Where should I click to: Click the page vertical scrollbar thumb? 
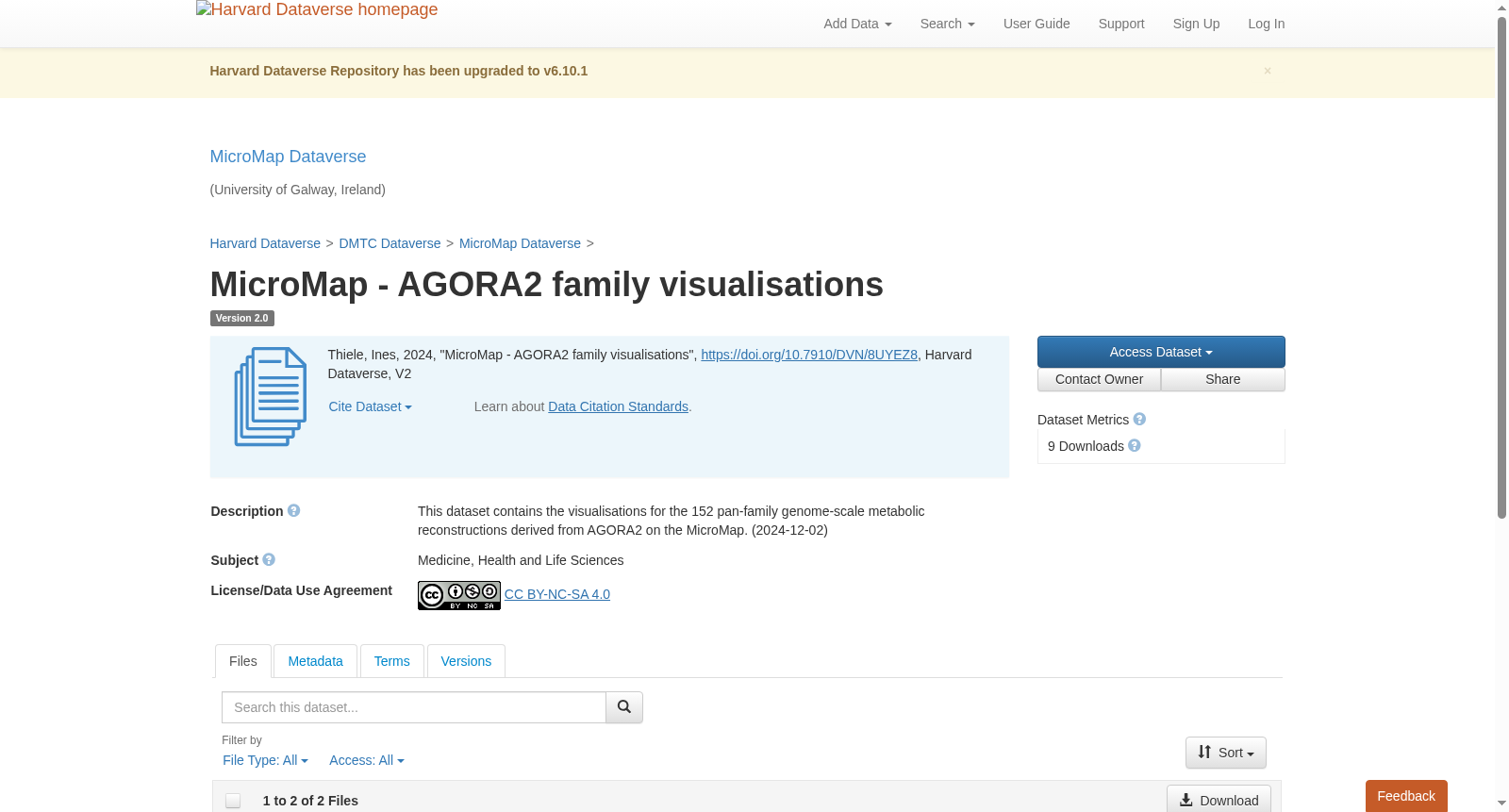(1501, 268)
